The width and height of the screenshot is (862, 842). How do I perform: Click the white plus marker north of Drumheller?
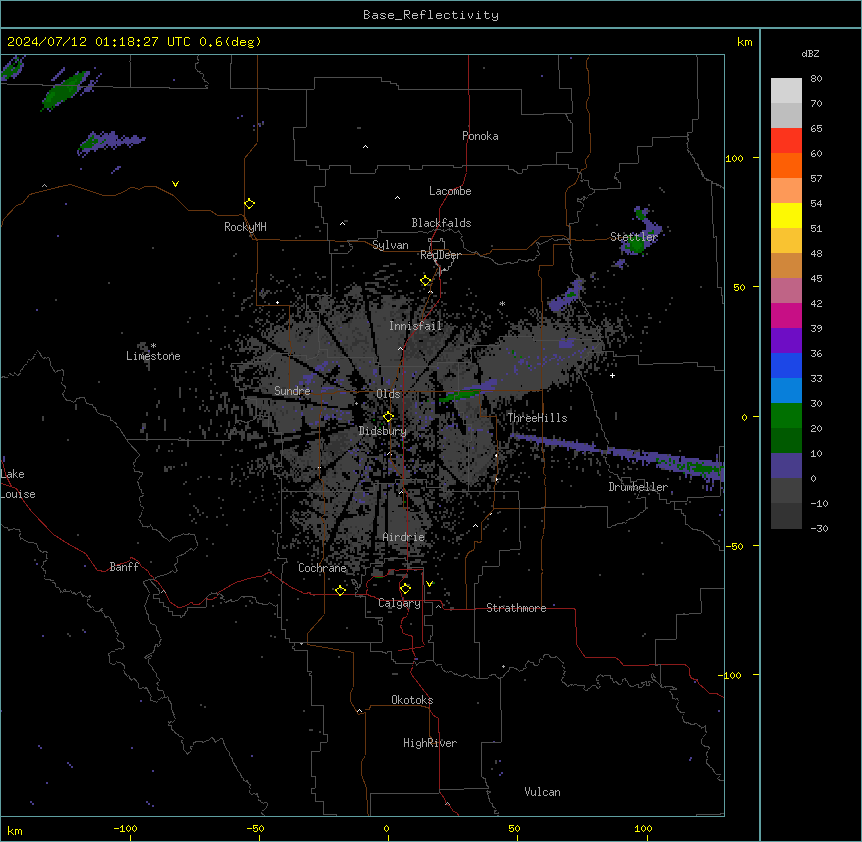(x=612, y=375)
